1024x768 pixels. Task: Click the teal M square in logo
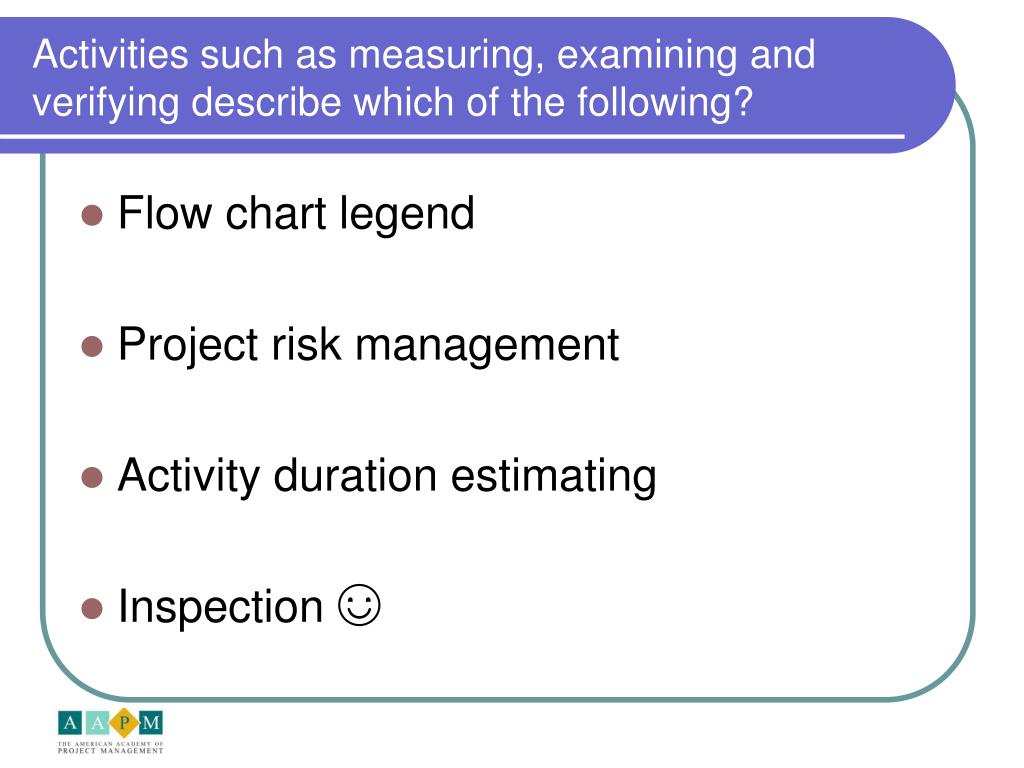(151, 723)
